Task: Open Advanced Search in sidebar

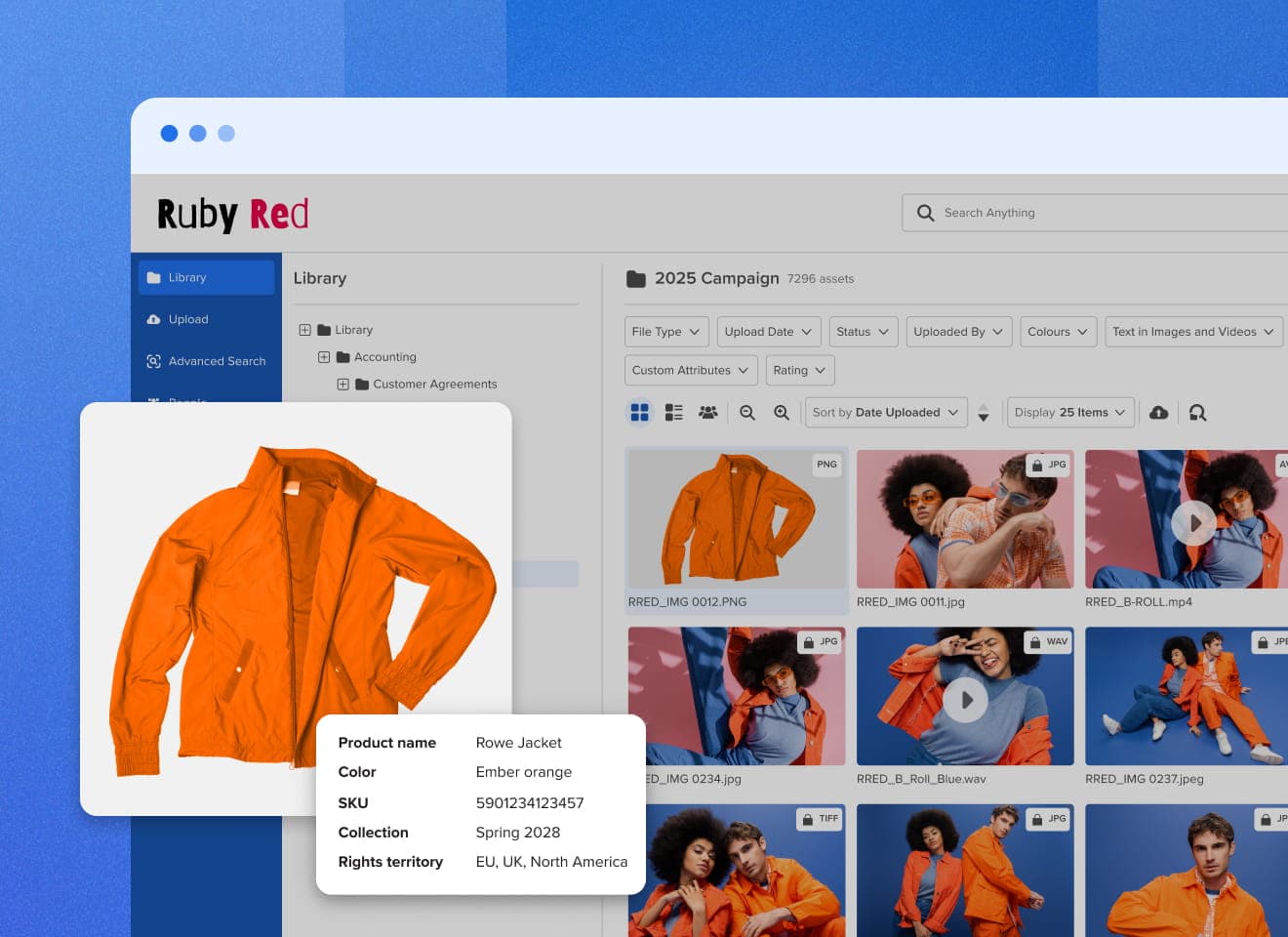Action: click(206, 361)
